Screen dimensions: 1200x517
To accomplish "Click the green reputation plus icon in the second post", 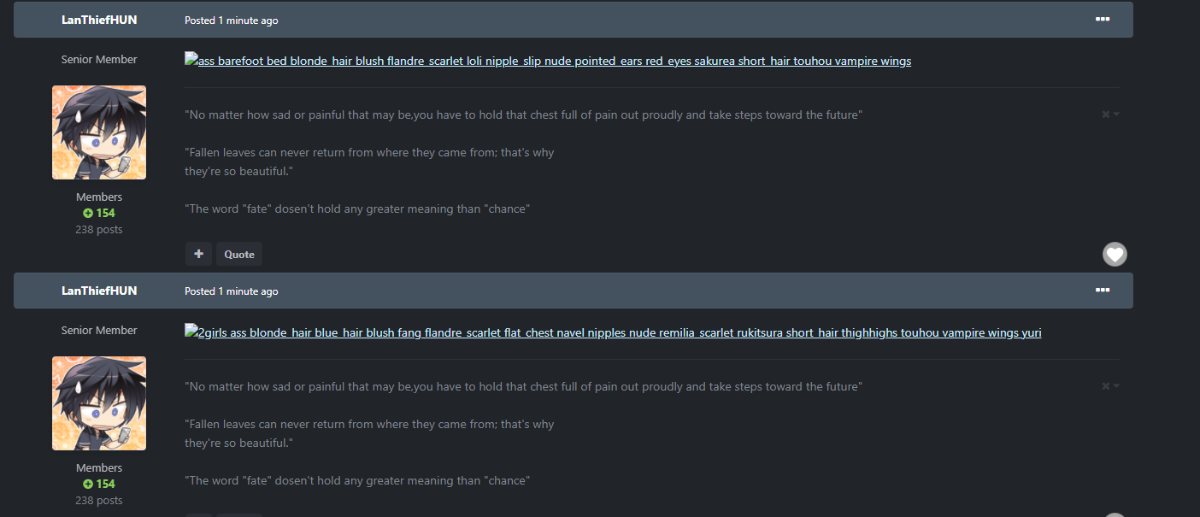I will click(x=88, y=484).
